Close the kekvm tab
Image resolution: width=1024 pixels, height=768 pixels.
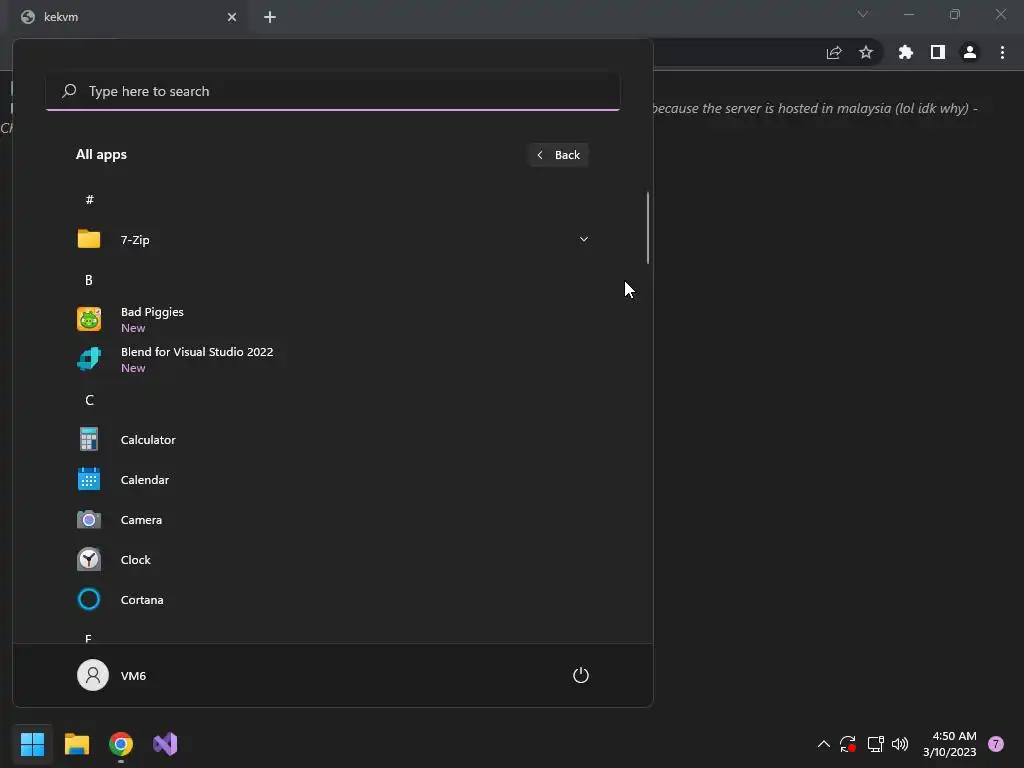[232, 17]
